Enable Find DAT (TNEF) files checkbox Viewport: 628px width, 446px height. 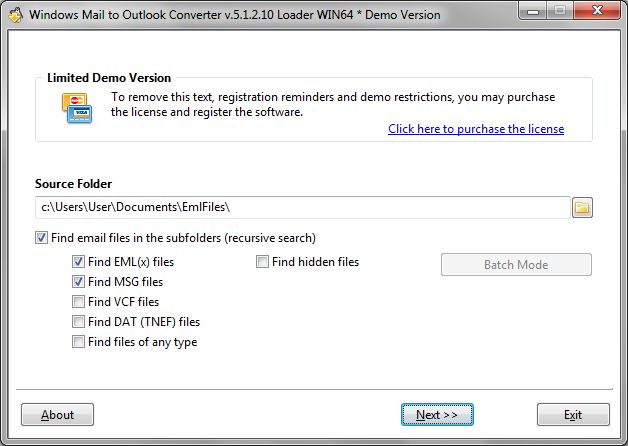coord(78,322)
